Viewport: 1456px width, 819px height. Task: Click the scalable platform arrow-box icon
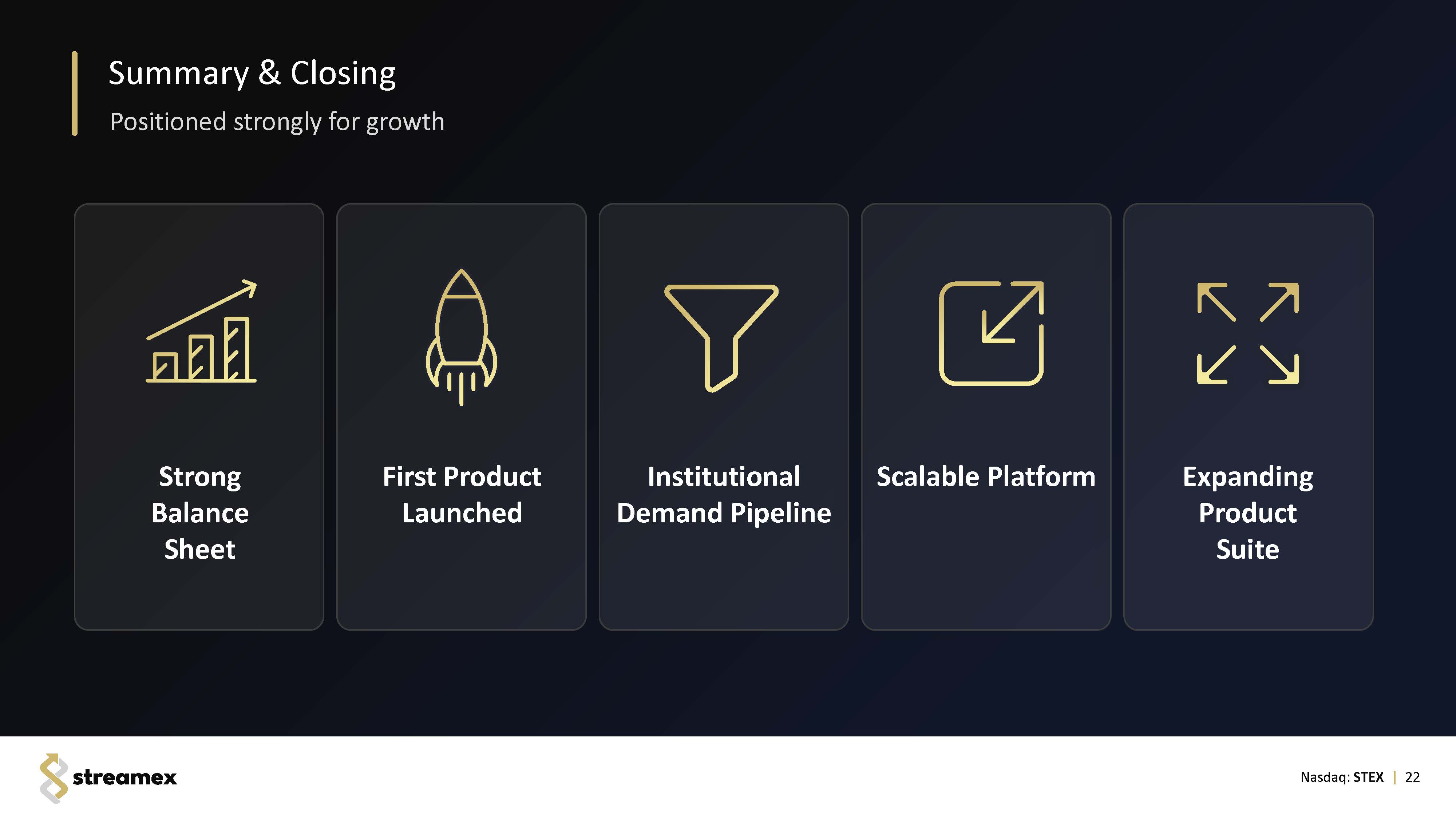[991, 333]
